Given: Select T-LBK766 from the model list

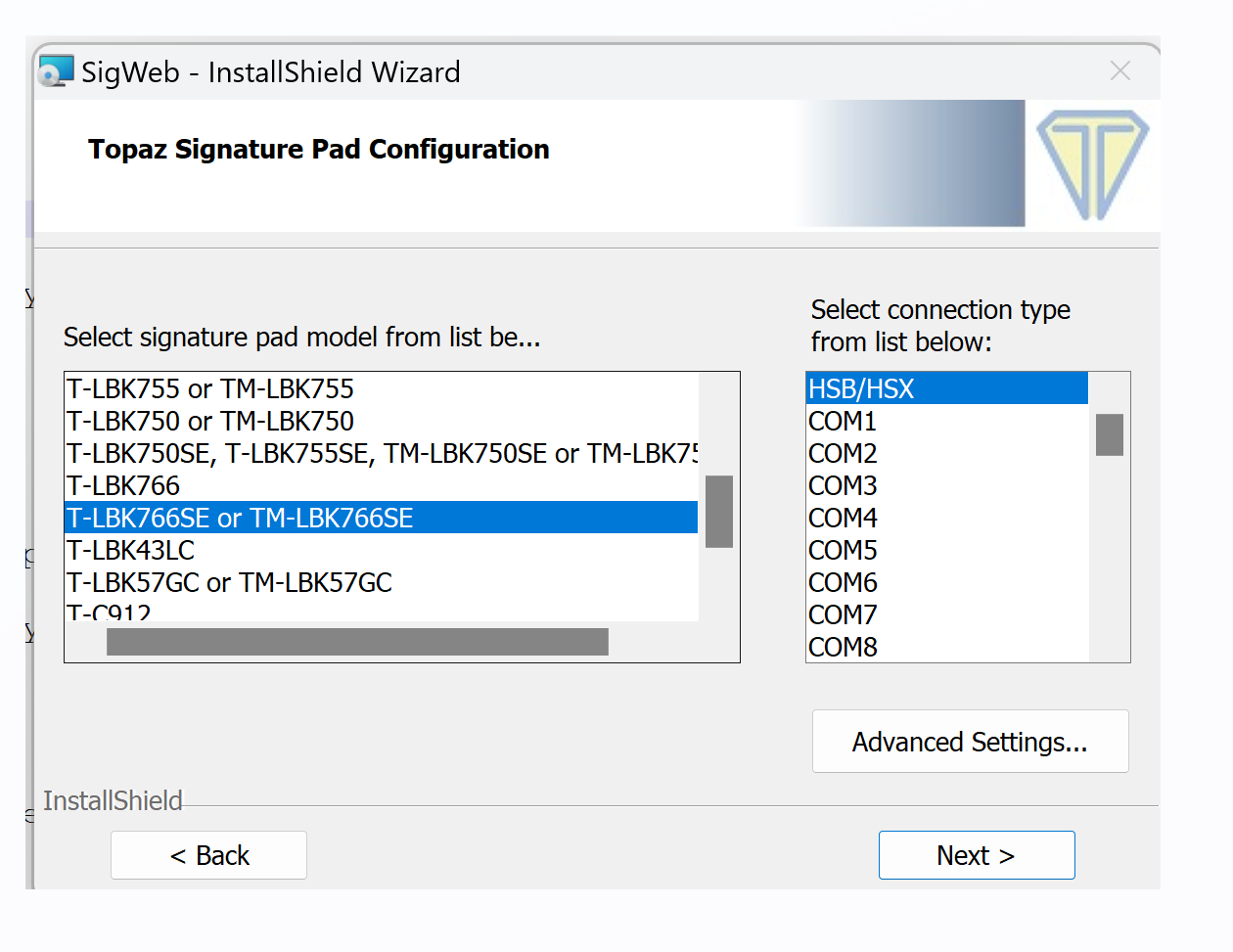Looking at the screenshot, I should pyautogui.click(x=124, y=485).
